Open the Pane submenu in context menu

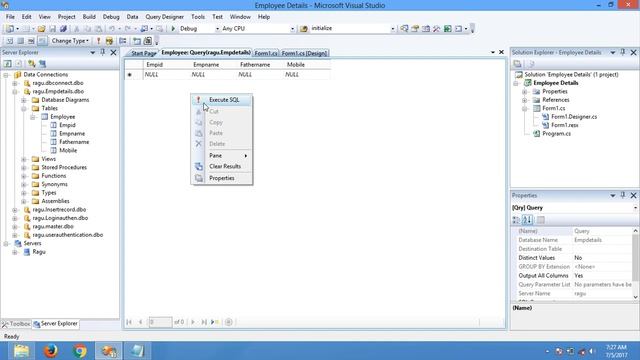222,156
